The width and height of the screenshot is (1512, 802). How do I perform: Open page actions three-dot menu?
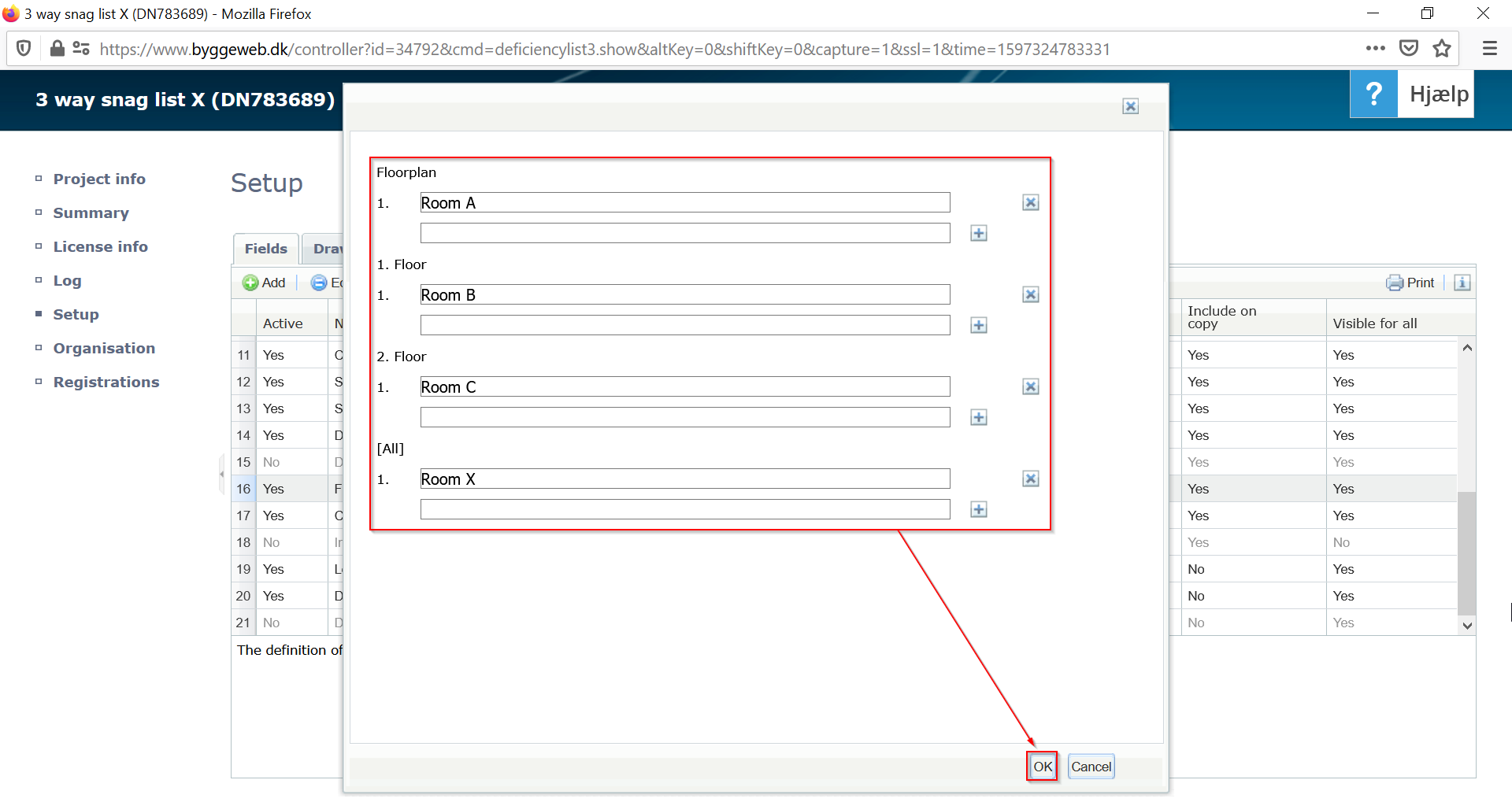tap(1375, 49)
